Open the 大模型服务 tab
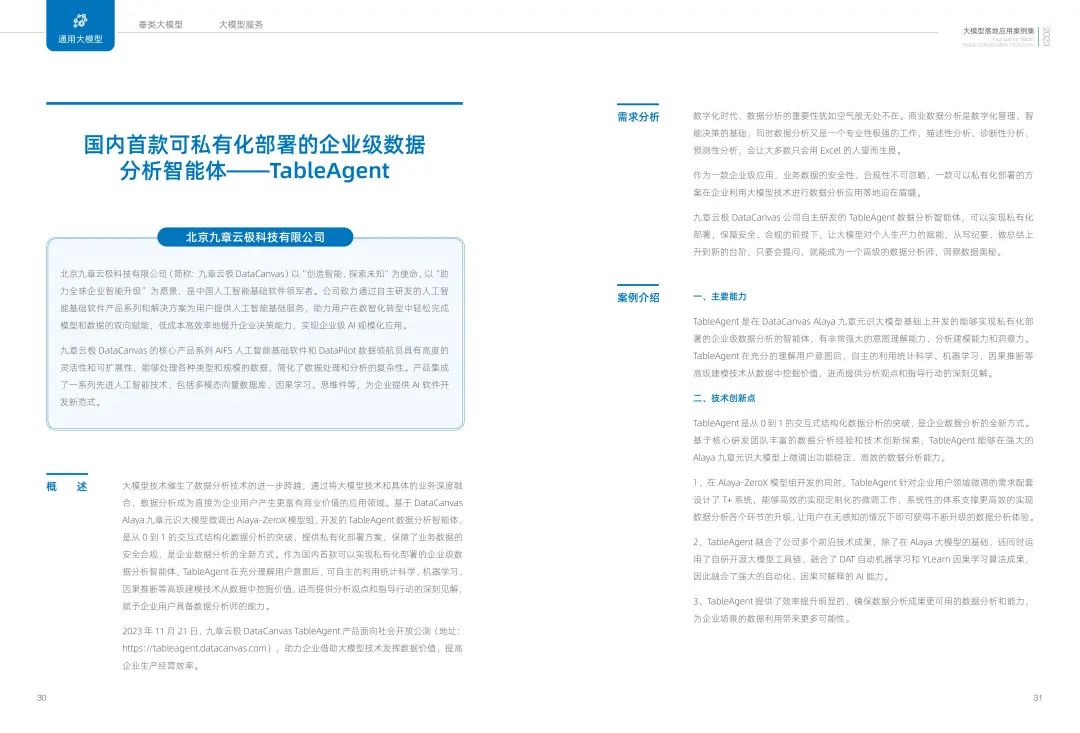Screen dimensions: 1080x733 click(241, 25)
